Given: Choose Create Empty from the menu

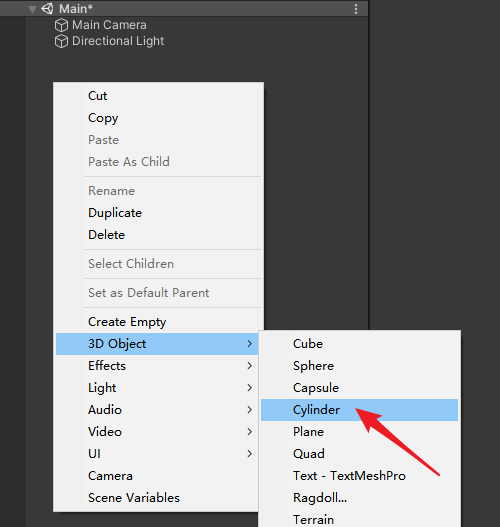Looking at the screenshot, I should pos(158,322).
